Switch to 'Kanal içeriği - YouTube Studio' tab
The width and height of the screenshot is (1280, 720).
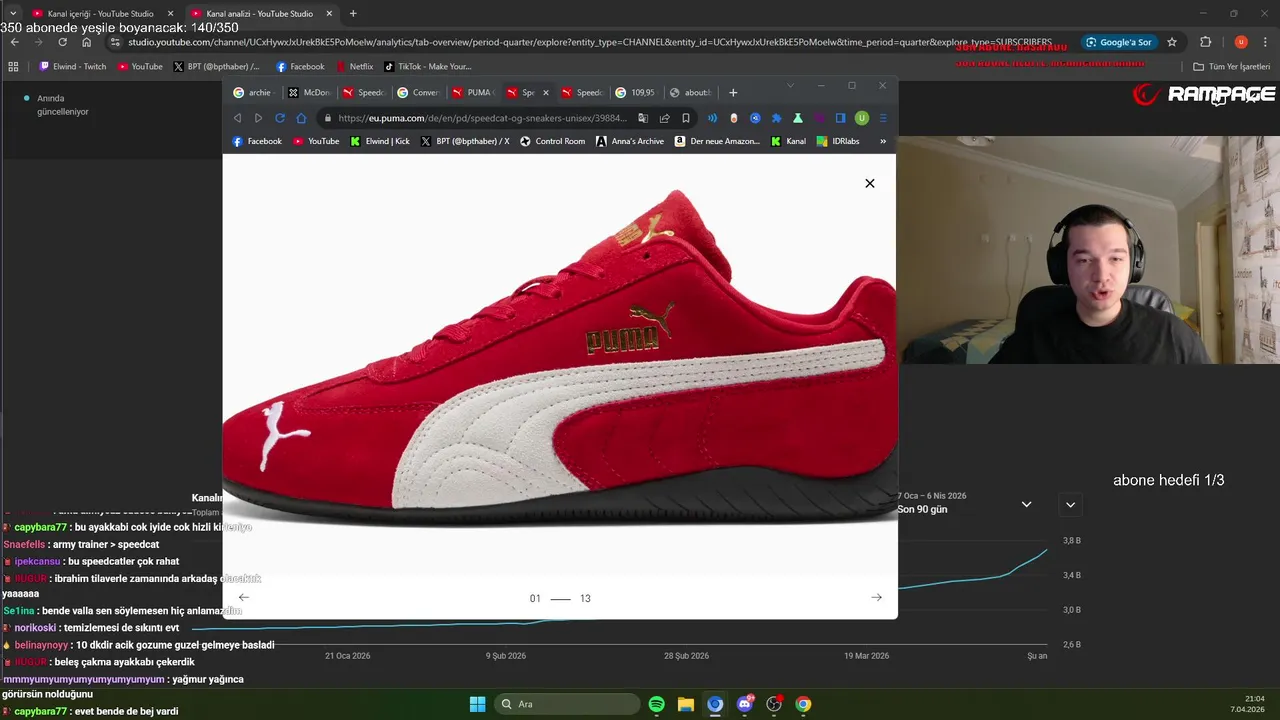[100, 14]
